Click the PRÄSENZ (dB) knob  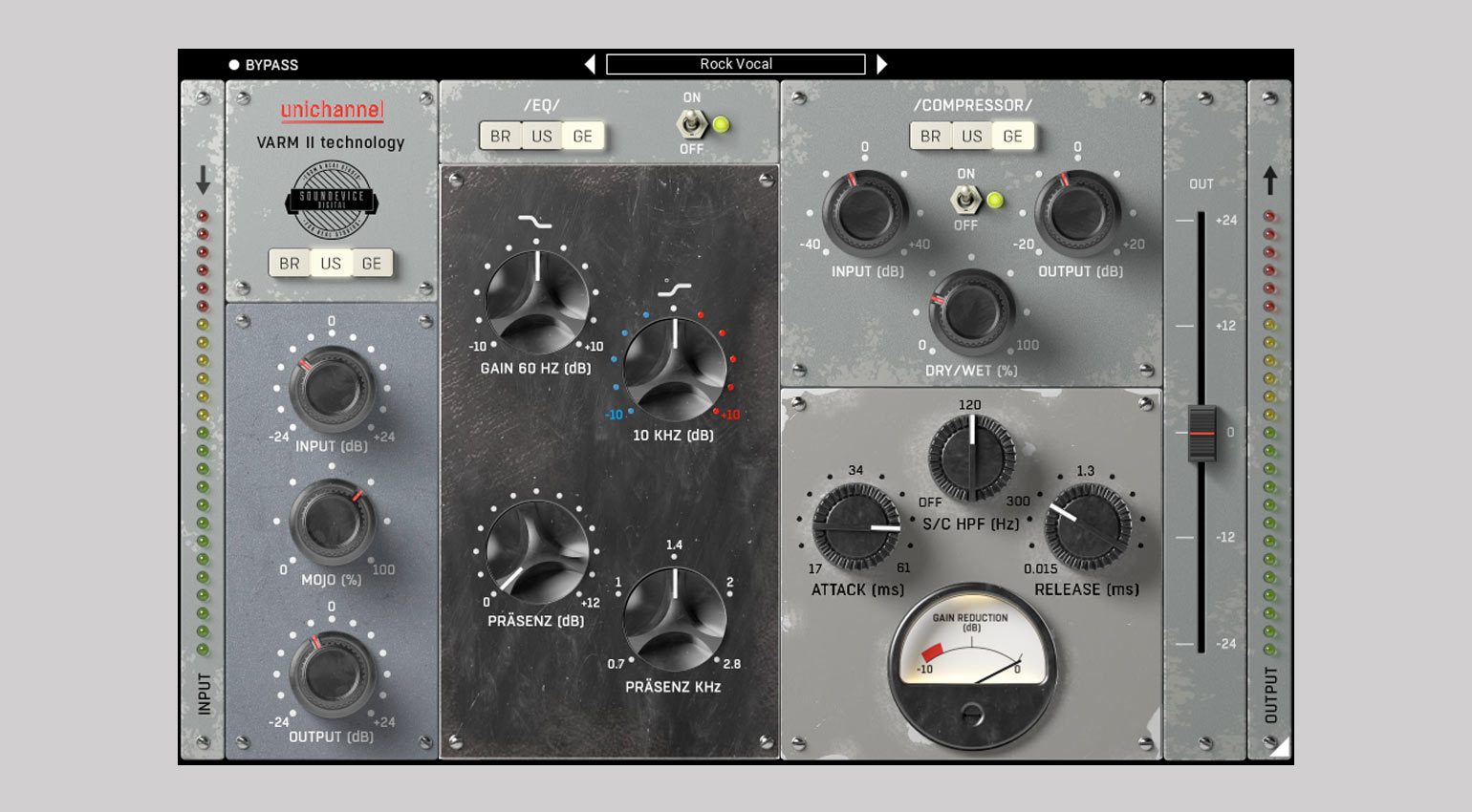(536, 551)
